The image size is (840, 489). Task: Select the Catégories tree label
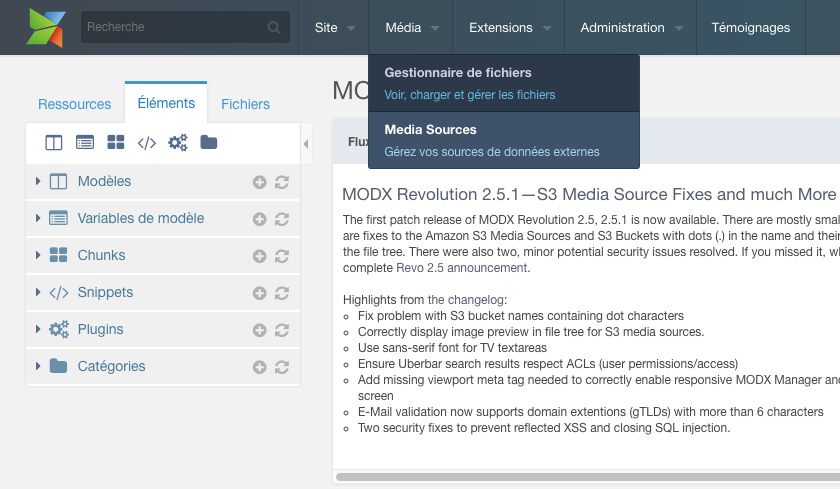(111, 366)
